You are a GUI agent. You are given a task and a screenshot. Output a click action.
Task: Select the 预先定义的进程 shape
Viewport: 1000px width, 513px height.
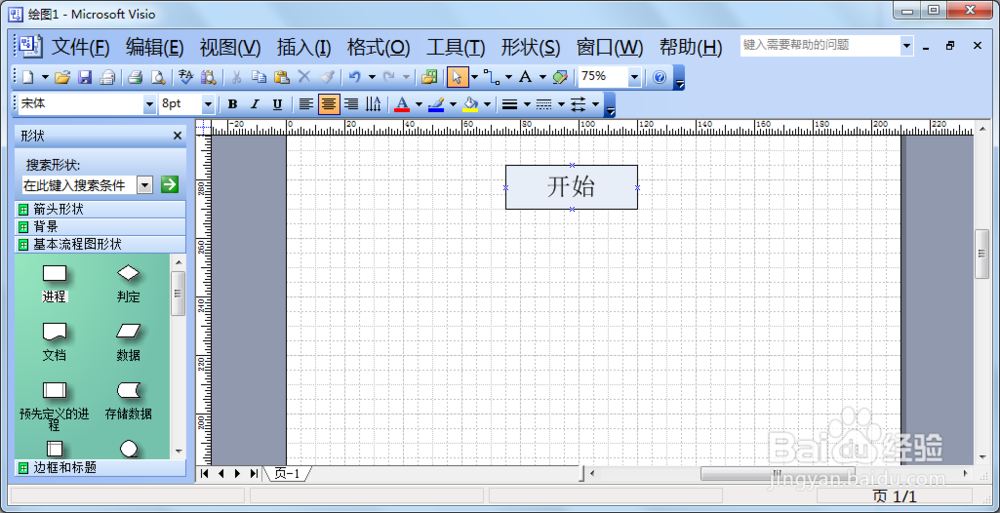tap(54, 406)
